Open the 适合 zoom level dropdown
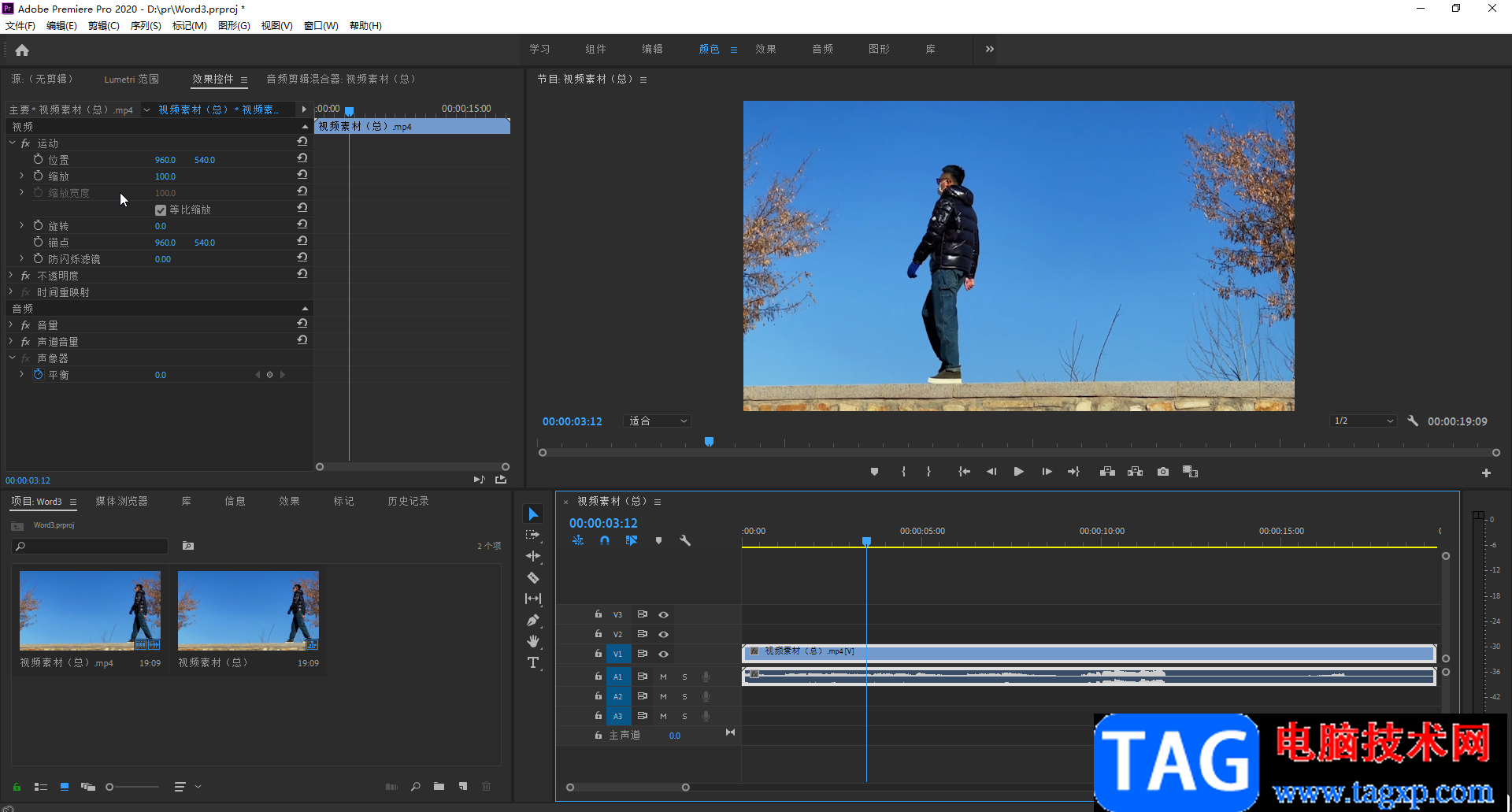 coord(658,421)
